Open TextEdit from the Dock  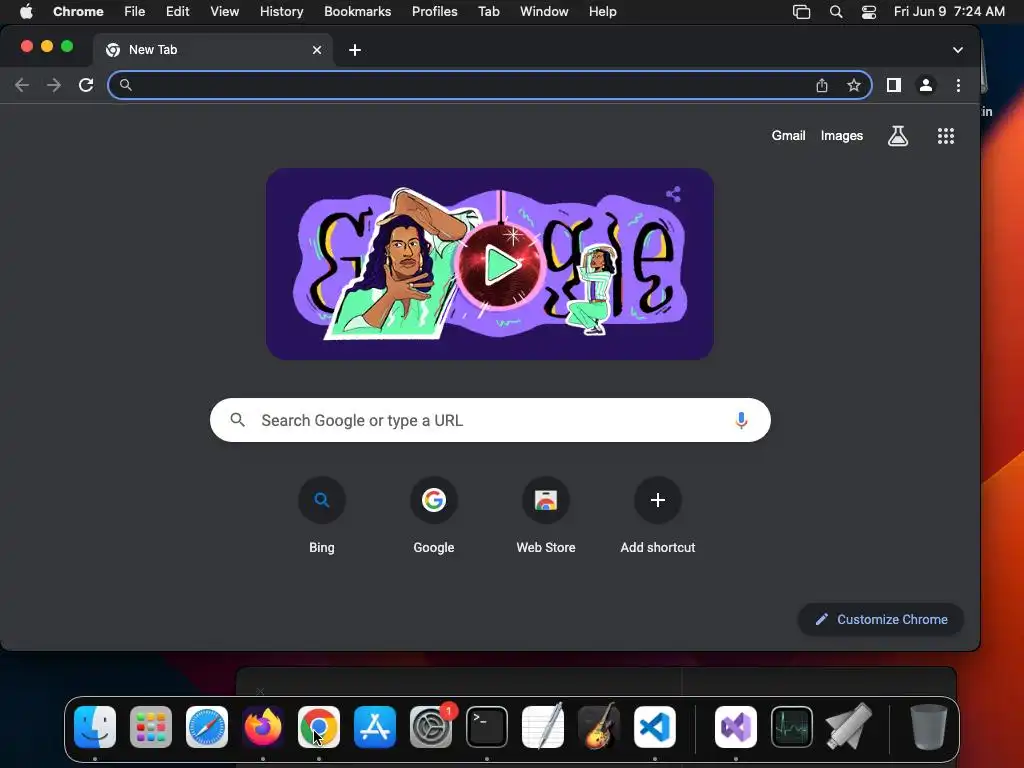point(543,726)
